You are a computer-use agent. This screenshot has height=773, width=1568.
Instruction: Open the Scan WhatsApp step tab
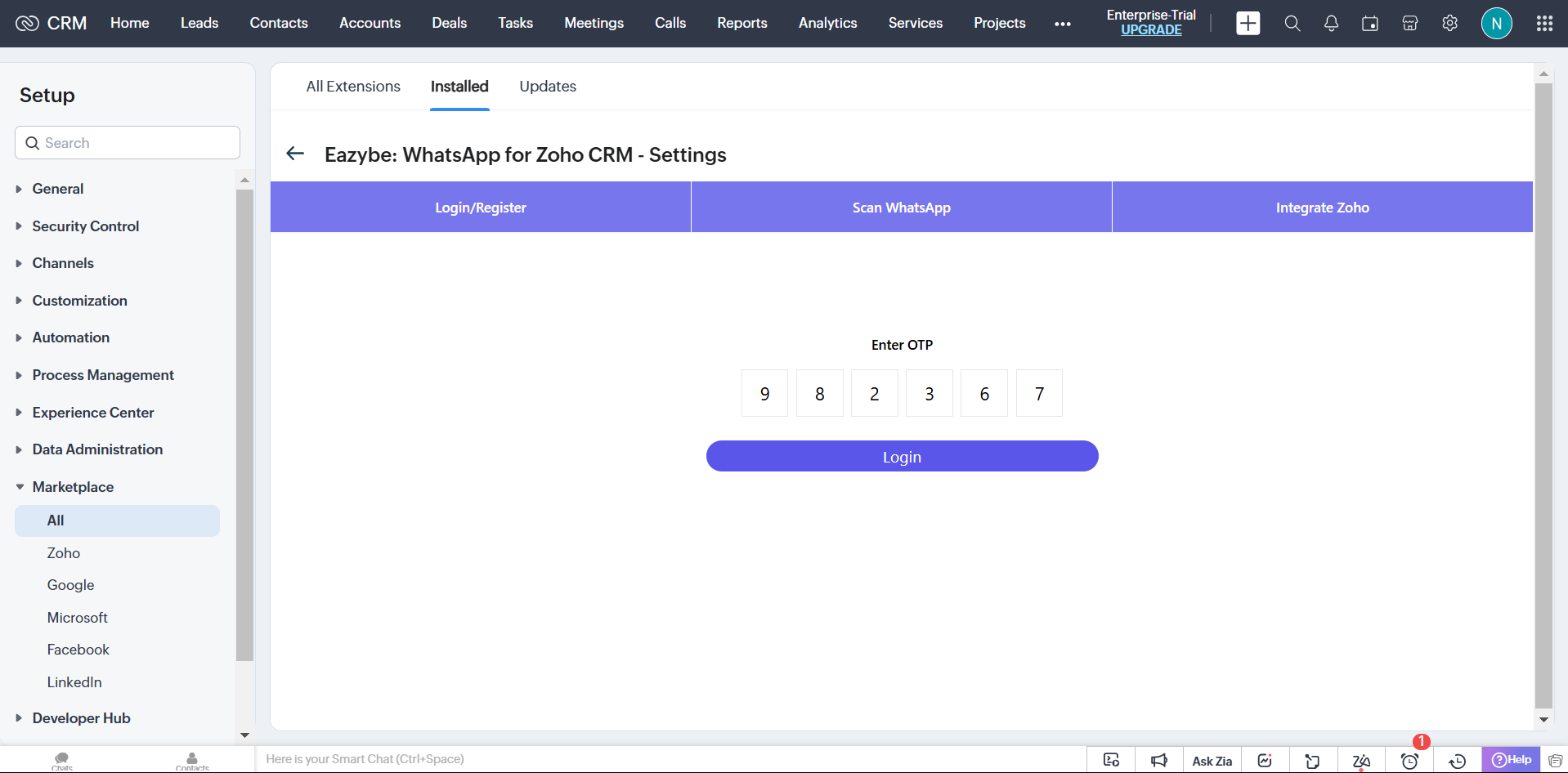[902, 208]
